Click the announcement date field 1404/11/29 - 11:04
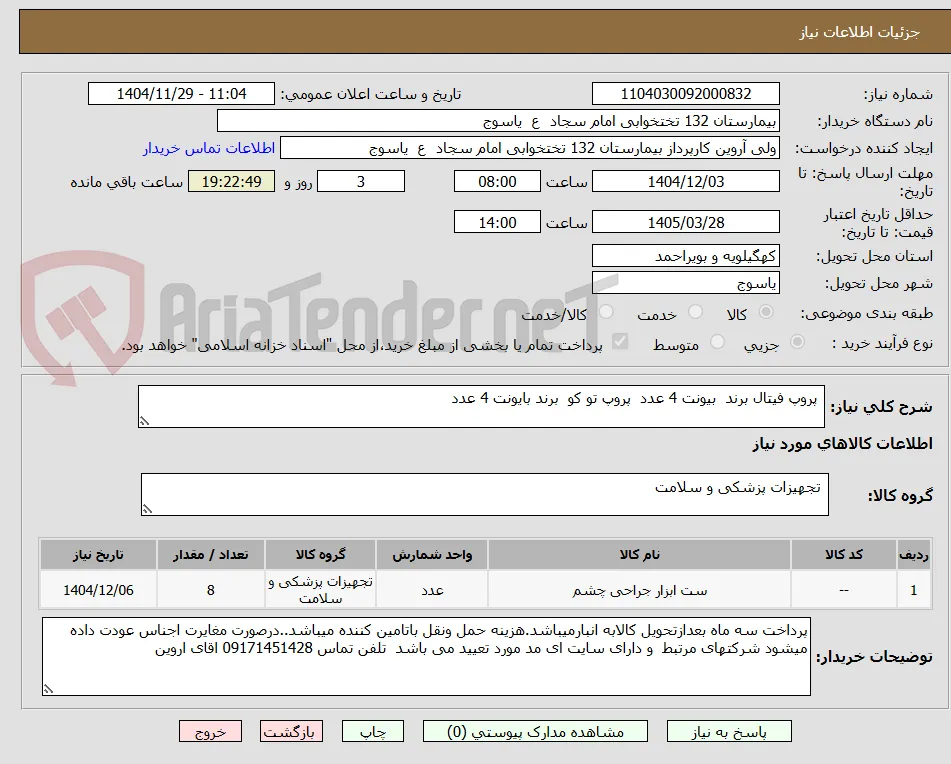Viewport: 951px width, 764px height. point(181,94)
